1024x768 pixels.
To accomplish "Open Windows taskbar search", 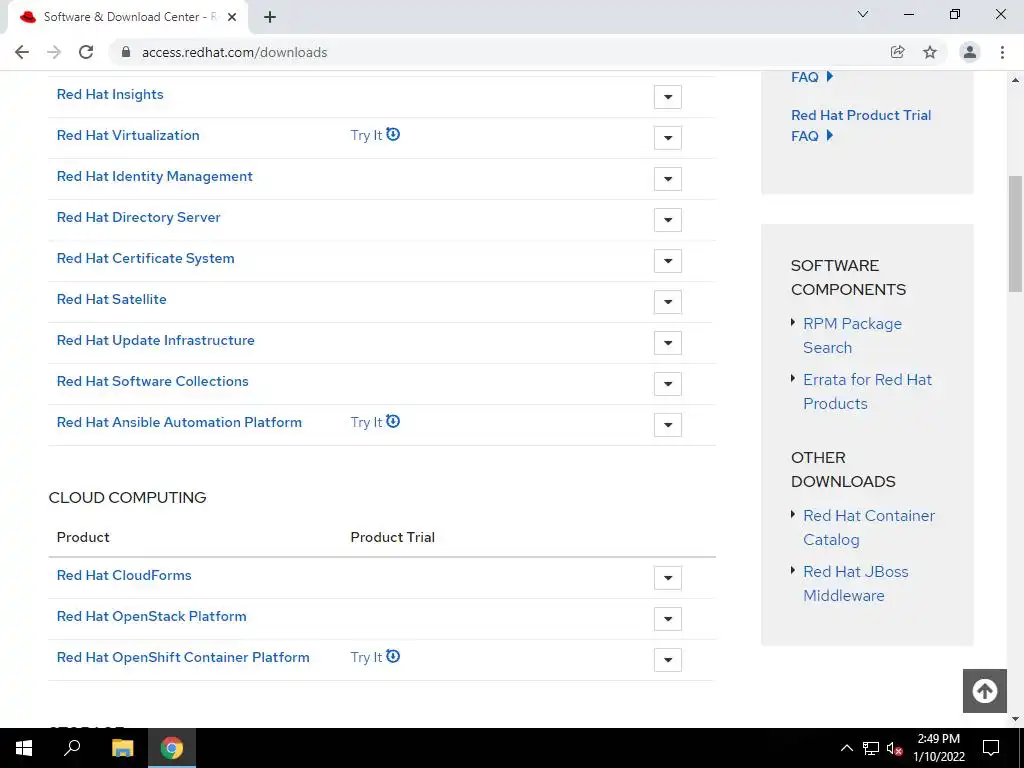I will click(72, 748).
